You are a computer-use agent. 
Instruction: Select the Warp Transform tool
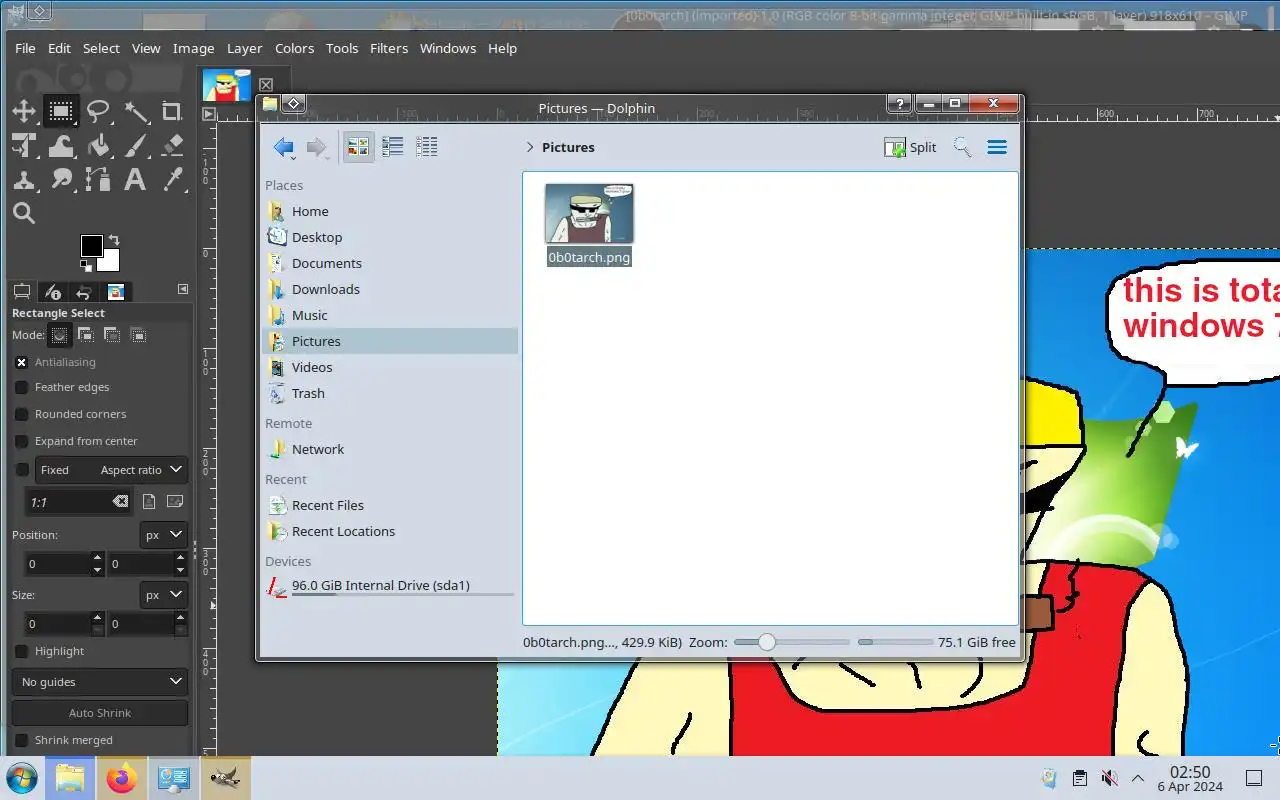pos(60,146)
